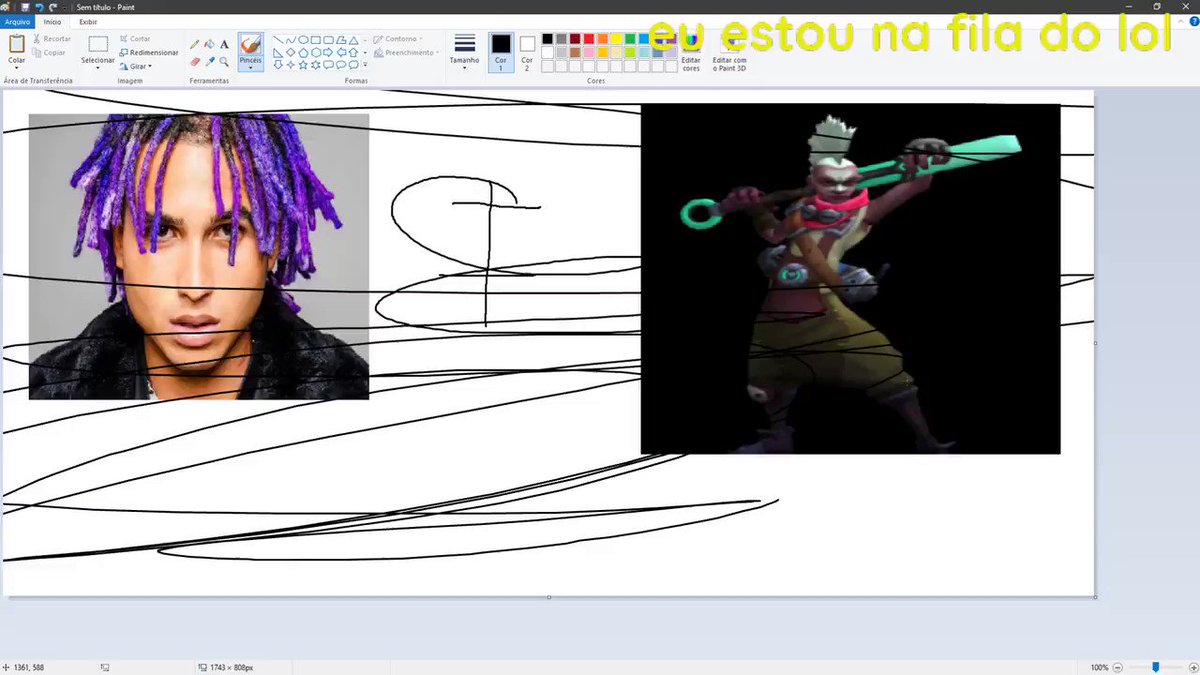Screen dimensions: 1200x675
Task: Open the Quick Access Toolbar customize arrow
Action: (64, 6)
